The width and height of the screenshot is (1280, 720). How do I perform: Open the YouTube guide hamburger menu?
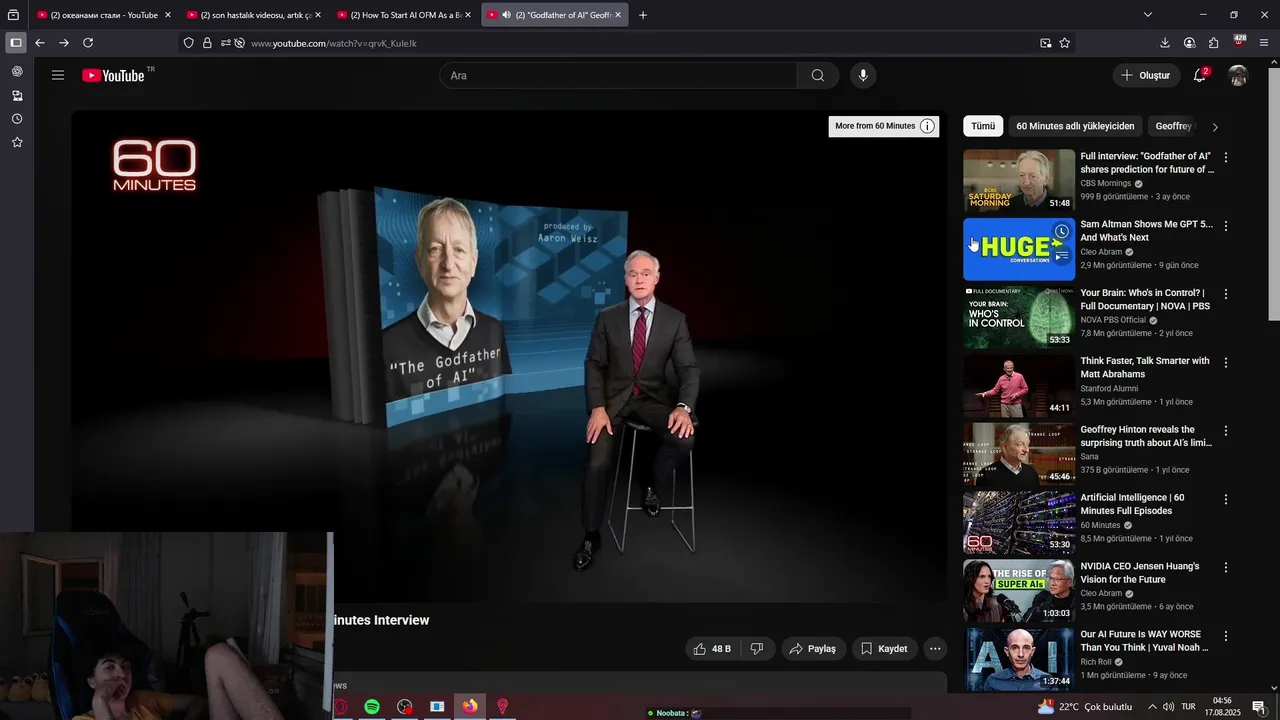point(58,75)
